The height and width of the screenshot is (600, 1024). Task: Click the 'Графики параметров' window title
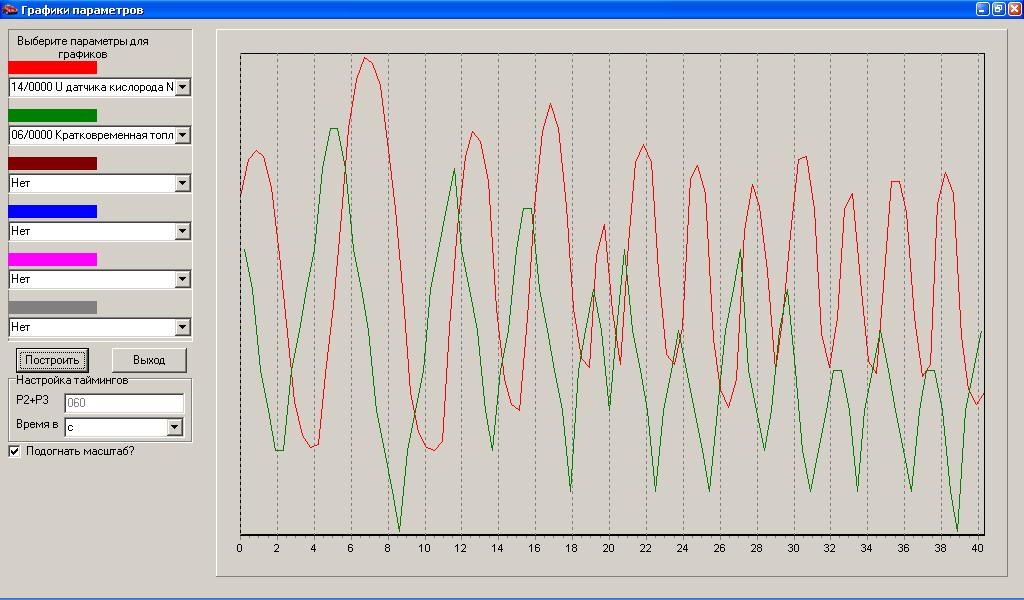(82, 10)
